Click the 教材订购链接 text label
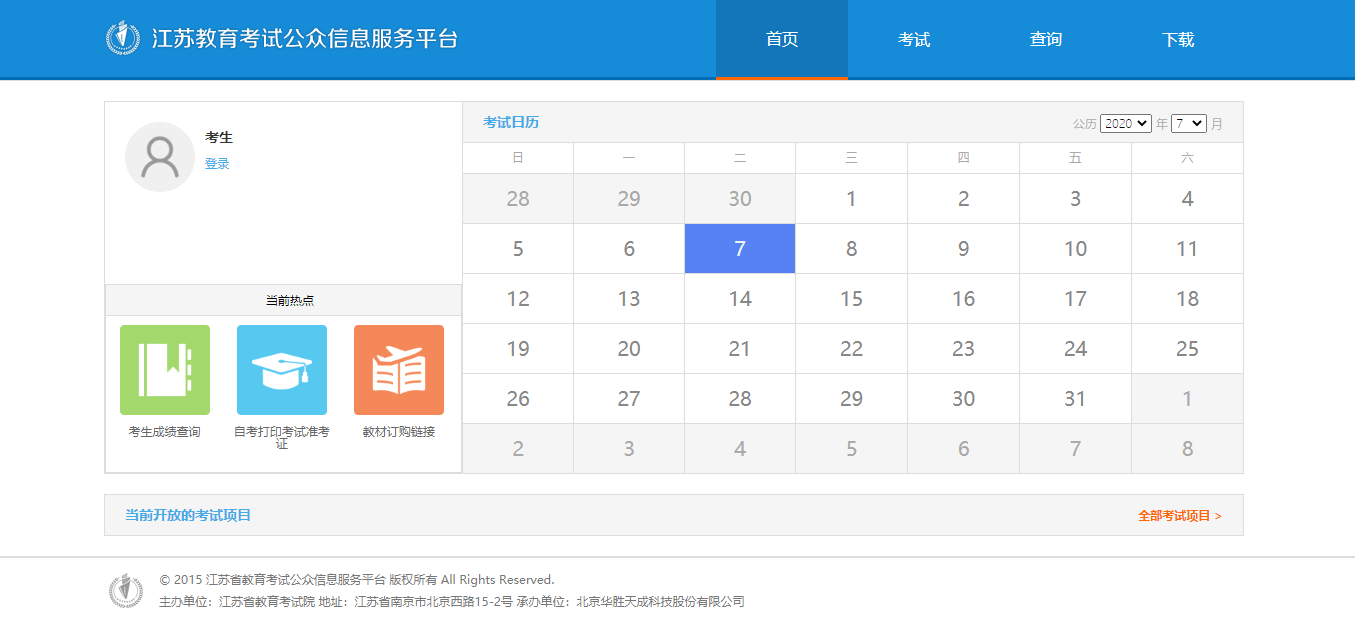Image resolution: width=1355 pixels, height=626 pixels. (398, 432)
